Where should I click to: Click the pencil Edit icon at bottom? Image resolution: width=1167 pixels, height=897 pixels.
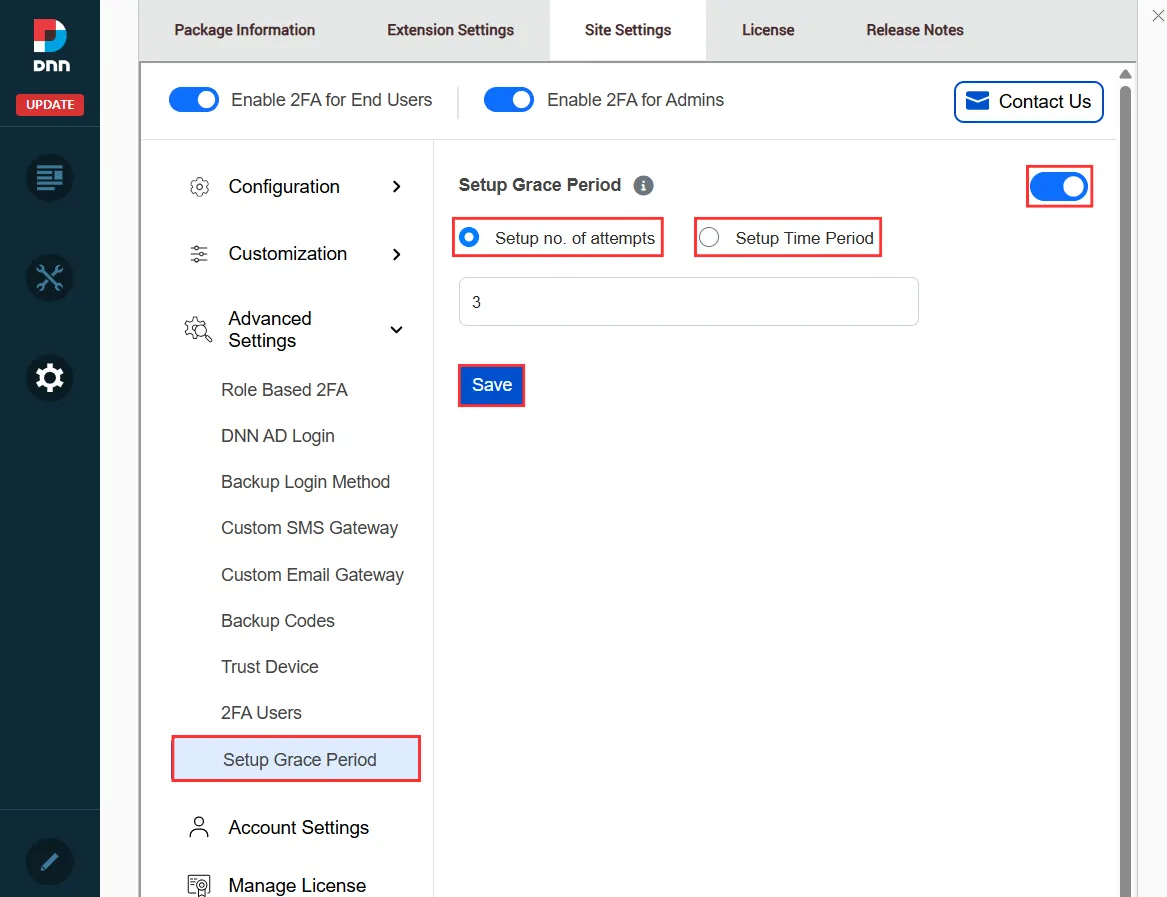49,861
